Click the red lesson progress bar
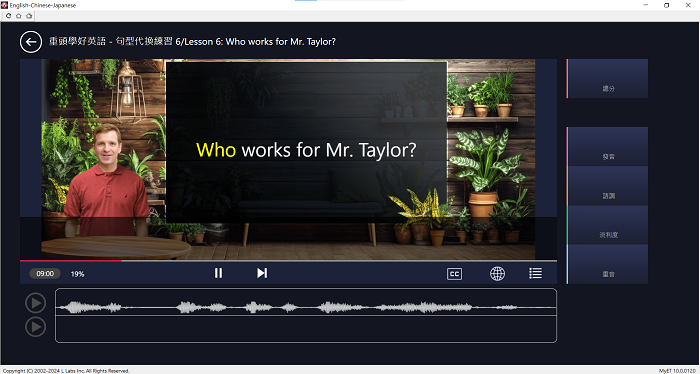 click(71, 261)
